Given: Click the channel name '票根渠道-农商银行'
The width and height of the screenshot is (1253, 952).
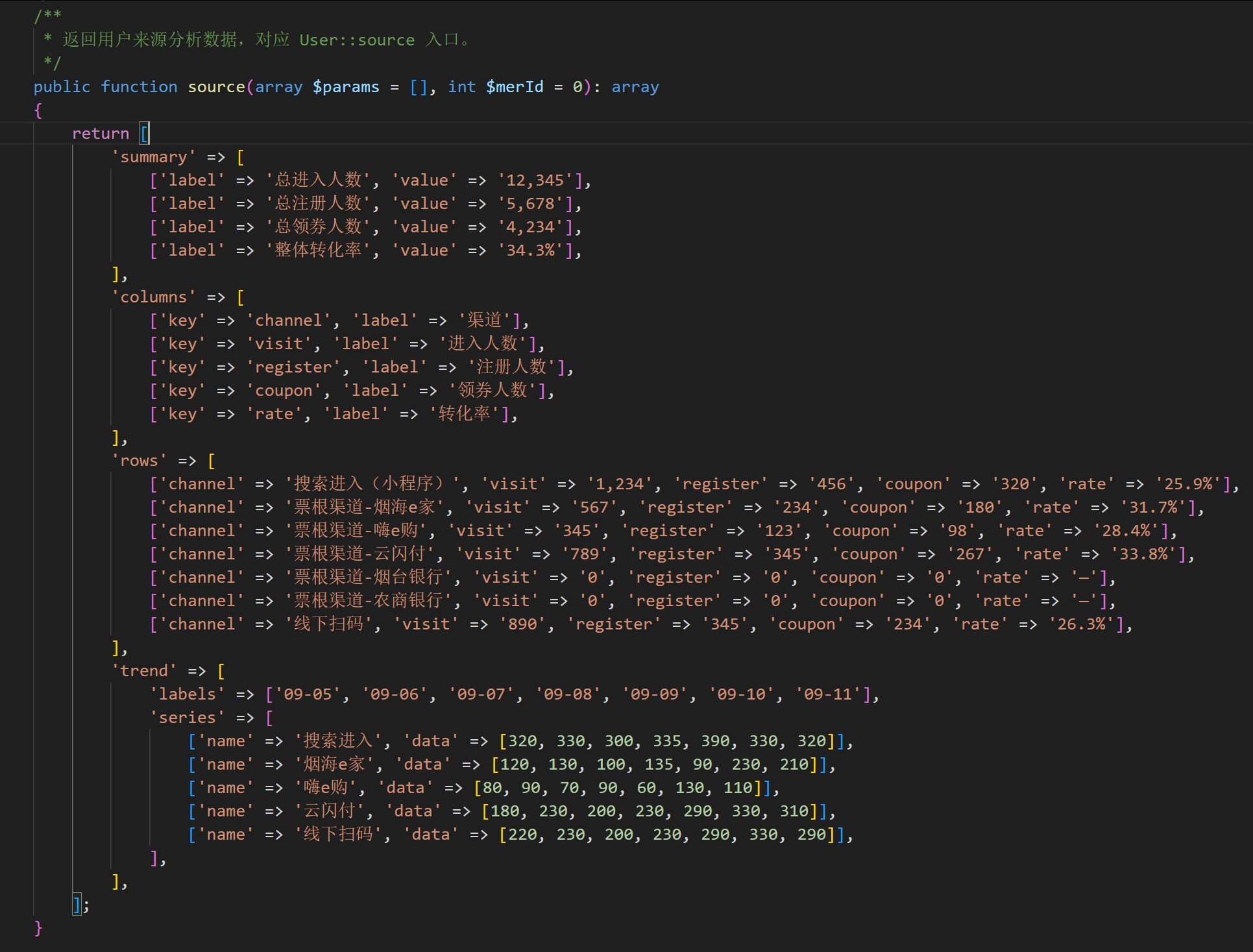Looking at the screenshot, I should point(369,601).
